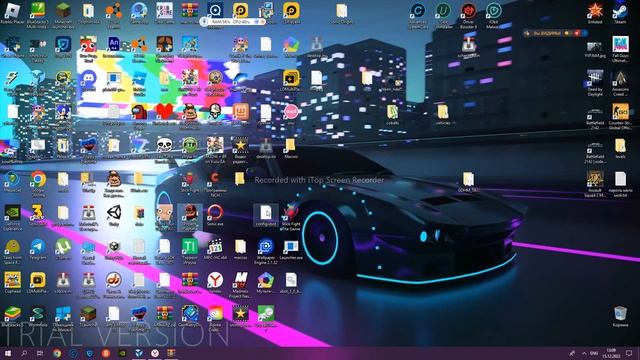This screenshot has width=640, height=360.
Task: Select the Launcher.exe desktop icon
Action: pyautogui.click(x=291, y=247)
